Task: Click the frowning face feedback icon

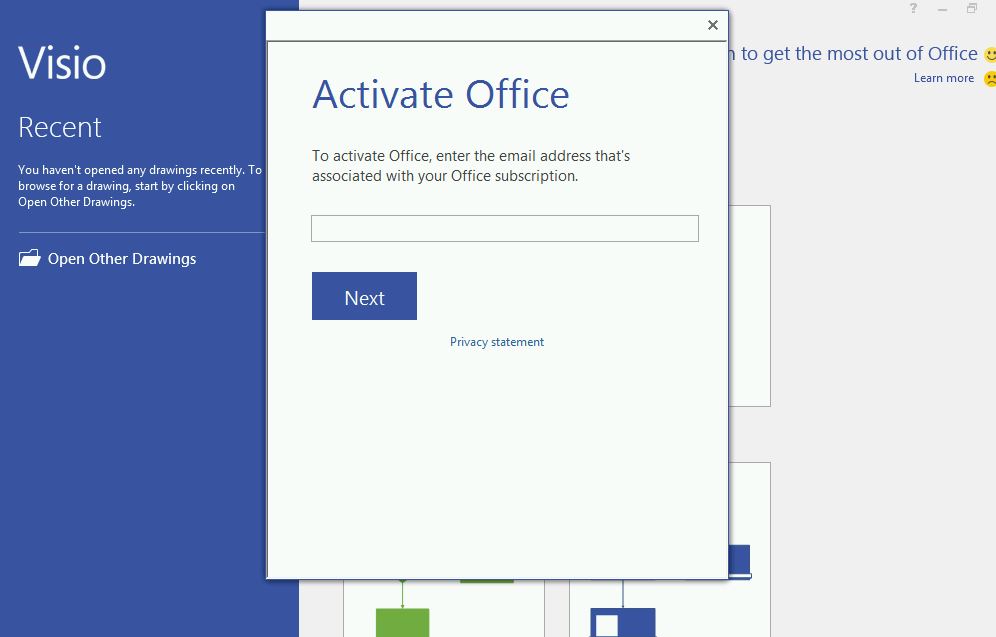Action: (x=988, y=77)
